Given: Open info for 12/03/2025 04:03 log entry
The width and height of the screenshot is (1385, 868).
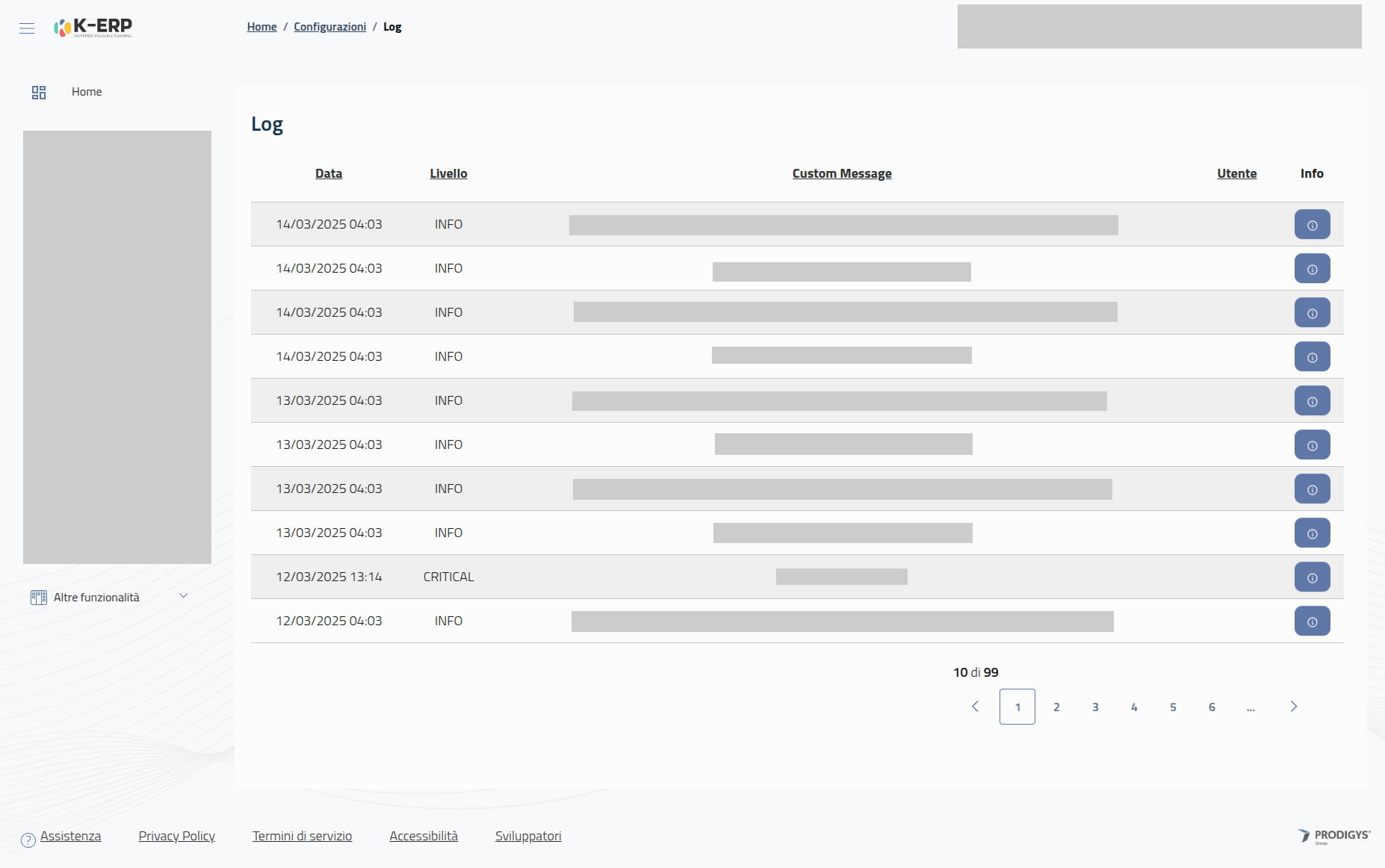Looking at the screenshot, I should [x=1312, y=621].
